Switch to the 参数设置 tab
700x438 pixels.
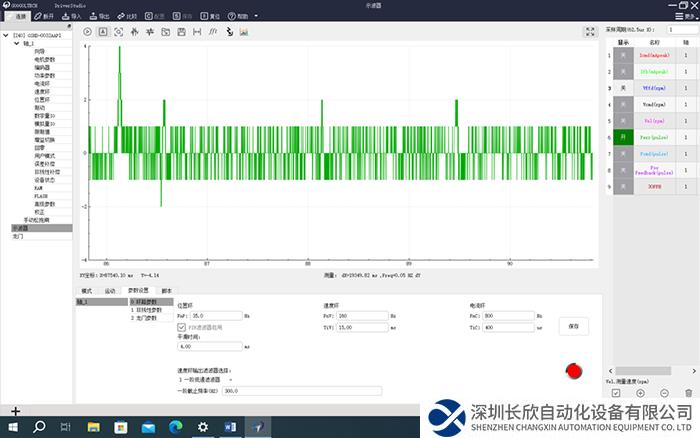tap(138, 291)
